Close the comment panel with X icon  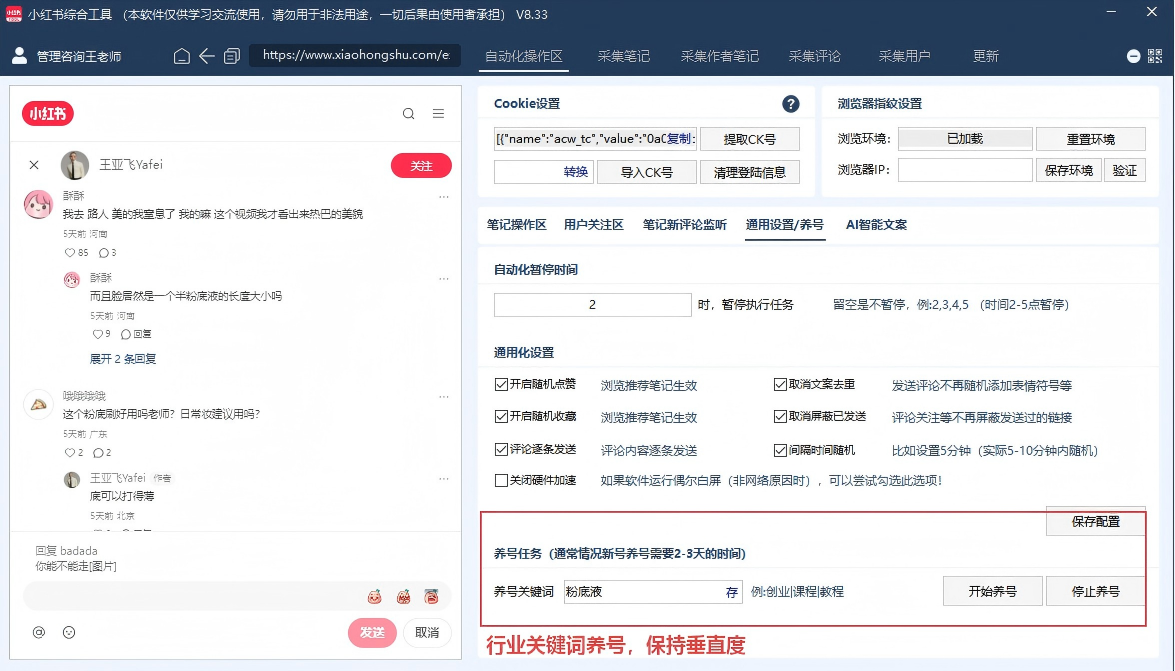[x=34, y=165]
